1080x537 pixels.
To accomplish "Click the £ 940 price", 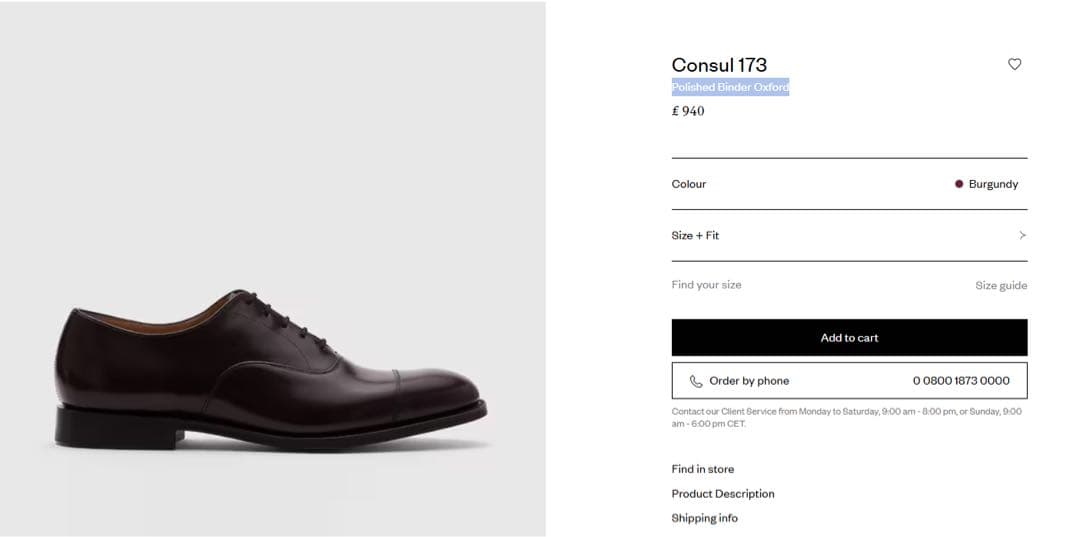I will tap(688, 112).
